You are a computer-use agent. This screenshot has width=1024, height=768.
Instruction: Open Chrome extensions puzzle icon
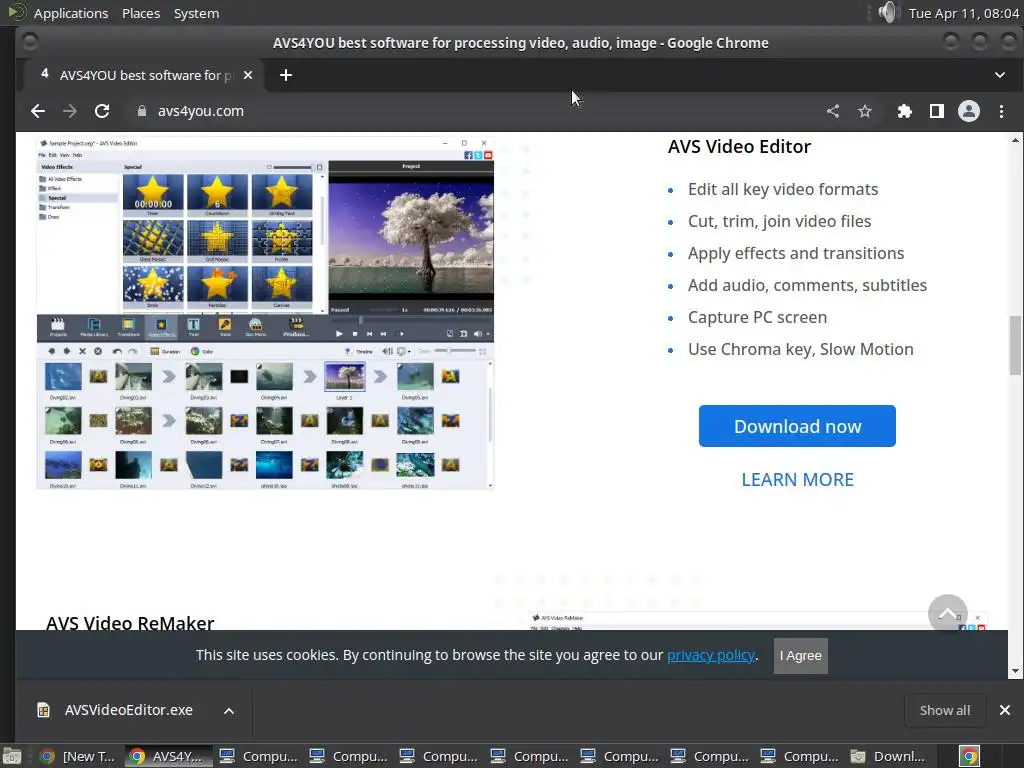click(904, 111)
